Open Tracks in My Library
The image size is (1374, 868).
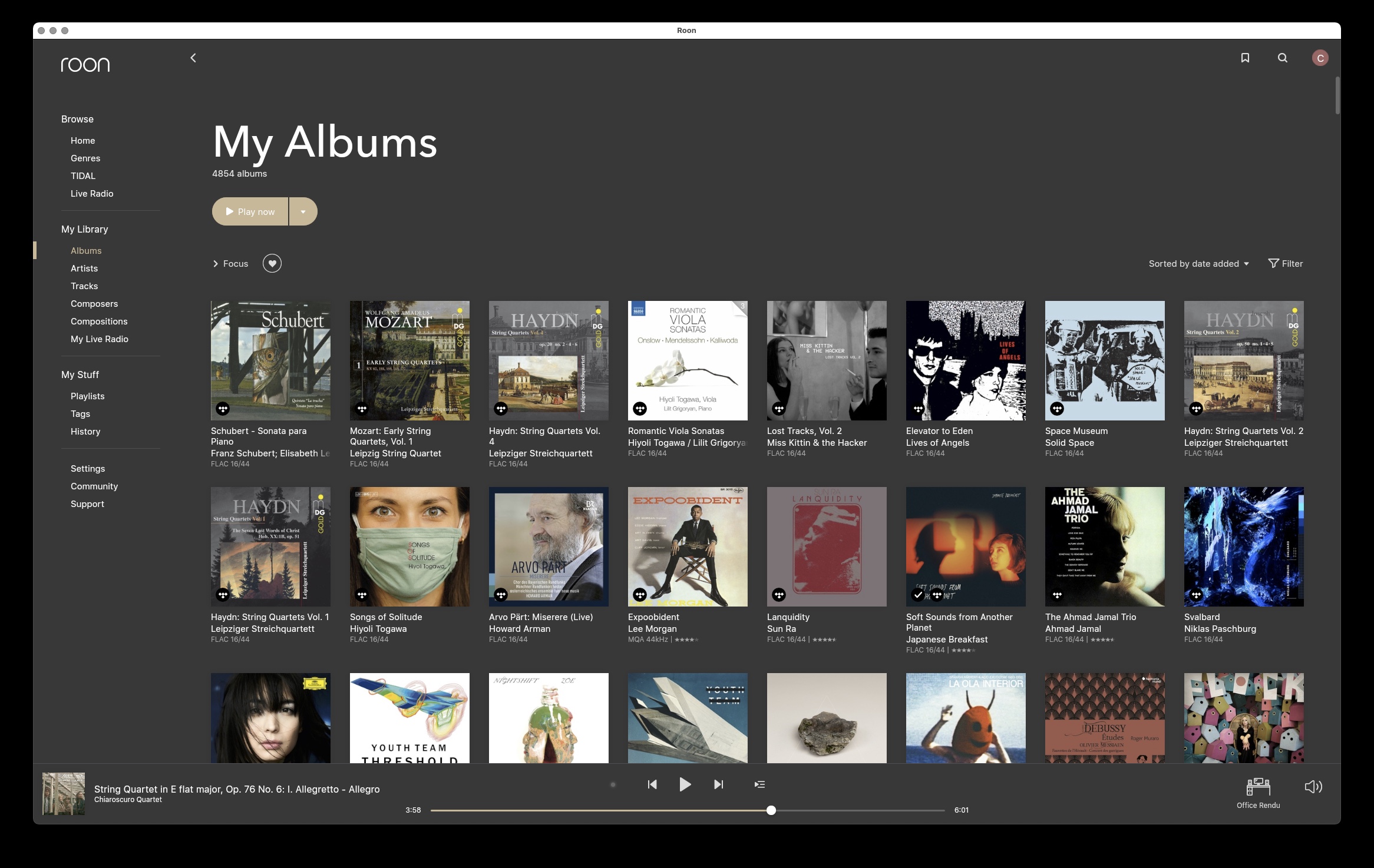click(84, 286)
